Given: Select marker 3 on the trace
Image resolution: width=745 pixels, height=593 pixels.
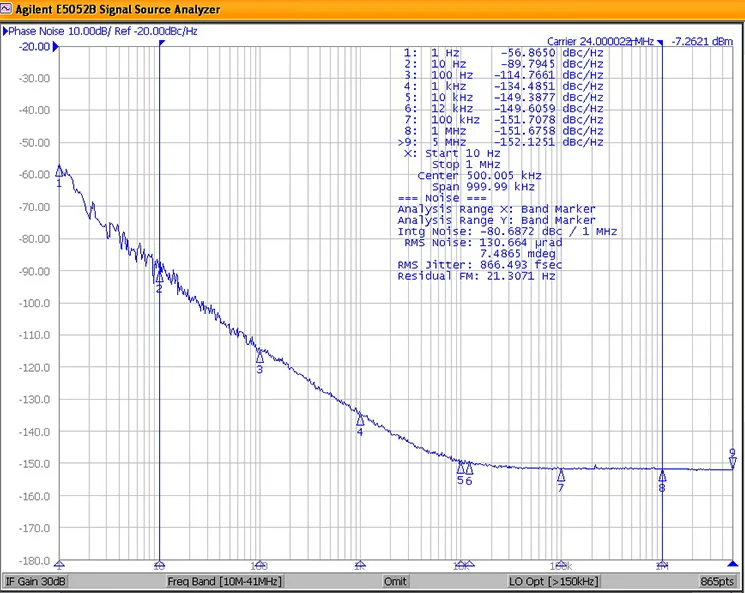Looking at the screenshot, I should (259, 357).
